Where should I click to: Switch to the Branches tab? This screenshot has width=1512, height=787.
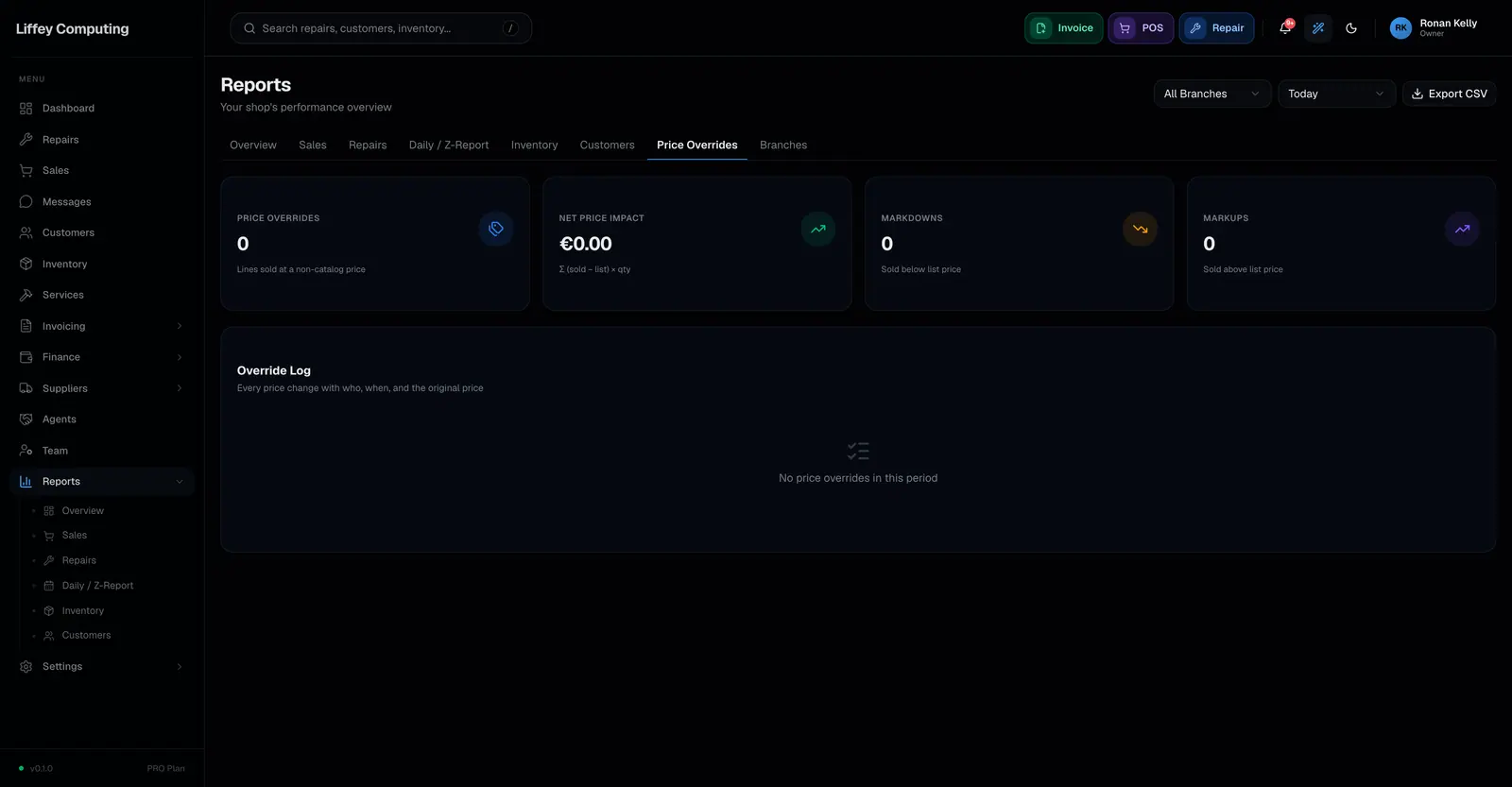(x=783, y=145)
